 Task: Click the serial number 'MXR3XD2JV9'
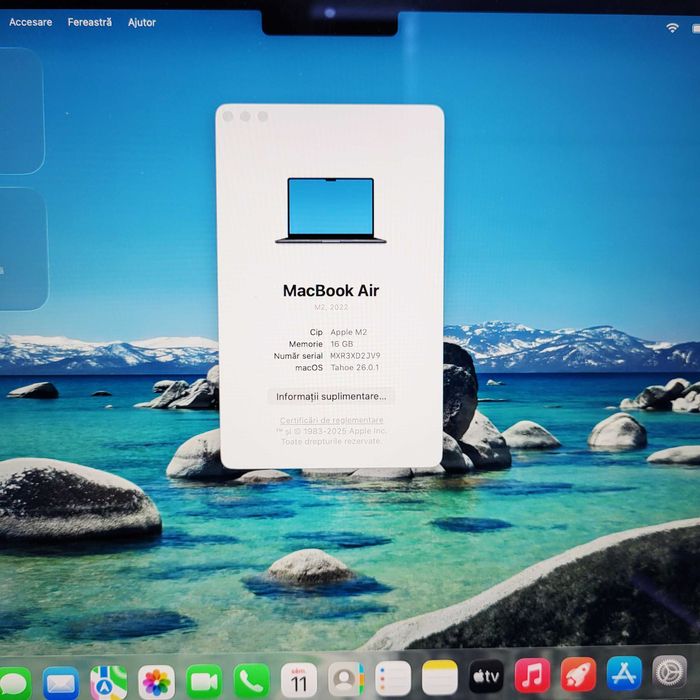tap(355, 356)
